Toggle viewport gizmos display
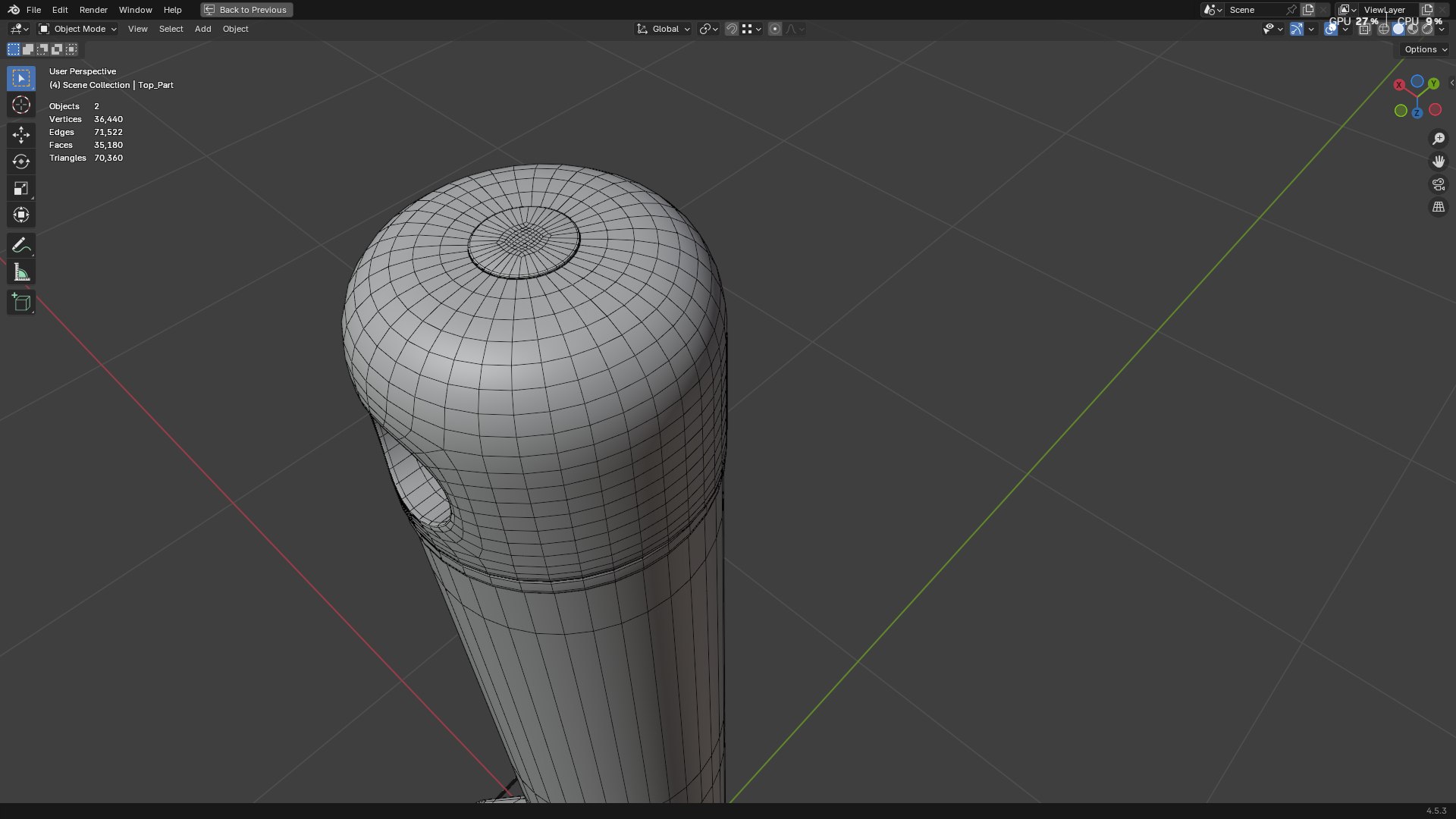Viewport: 1456px width, 819px height. [1297, 29]
